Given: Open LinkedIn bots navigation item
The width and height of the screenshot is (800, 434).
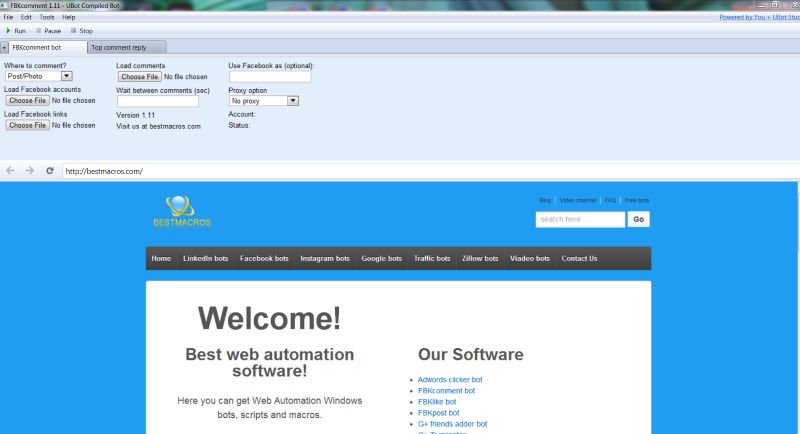Looking at the screenshot, I should click(206, 259).
